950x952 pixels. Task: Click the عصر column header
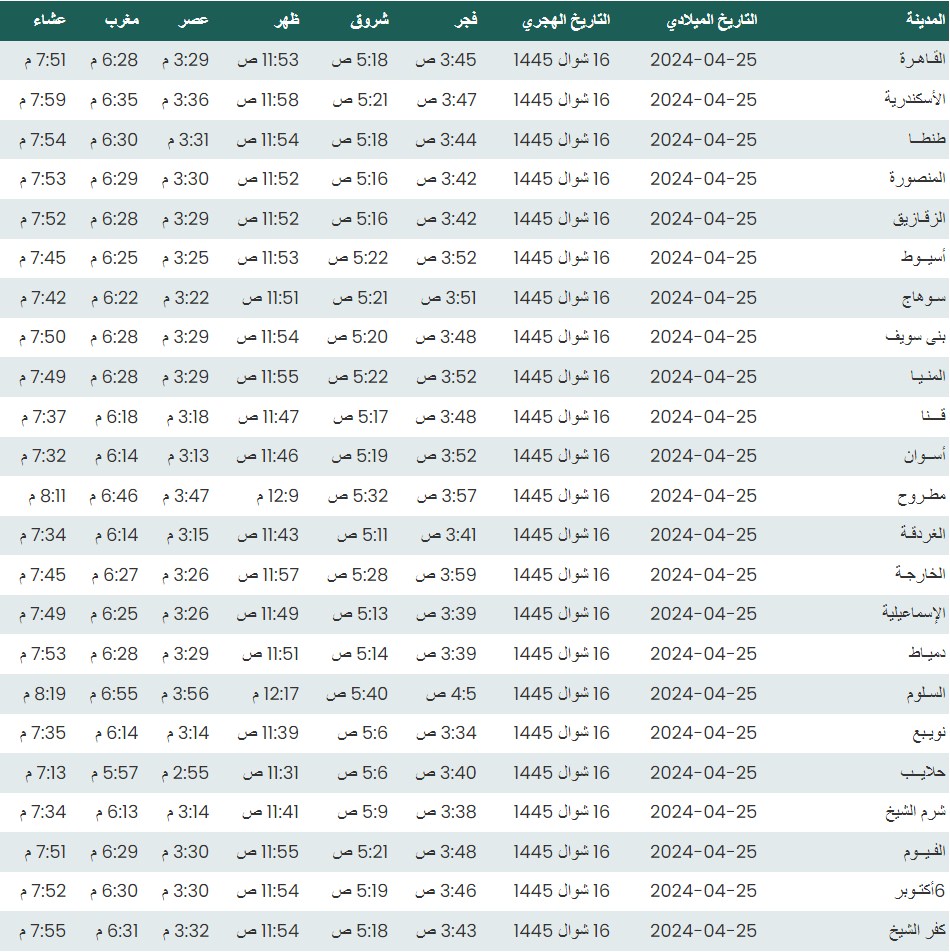point(194,21)
